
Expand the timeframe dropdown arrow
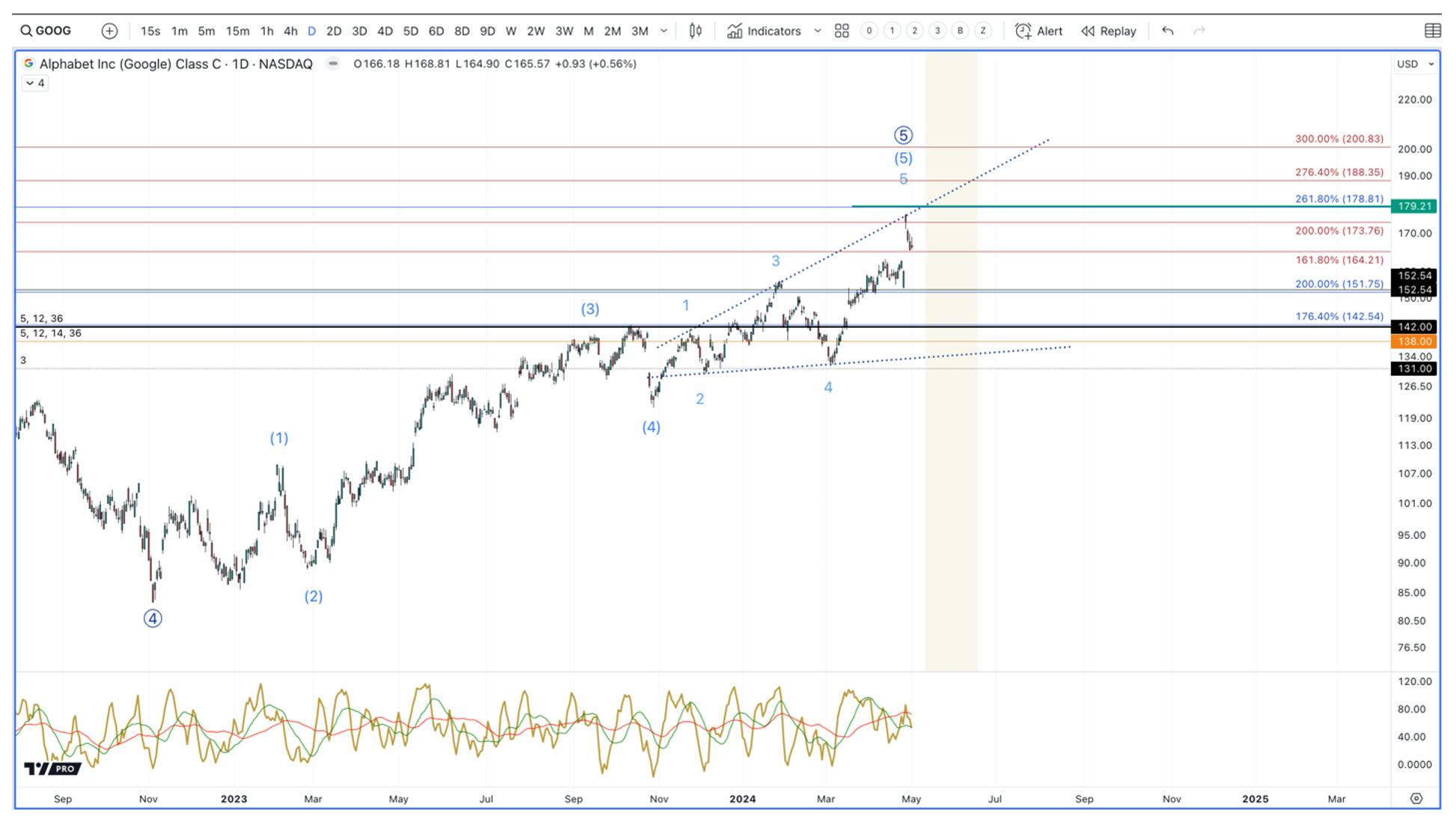coord(664,31)
